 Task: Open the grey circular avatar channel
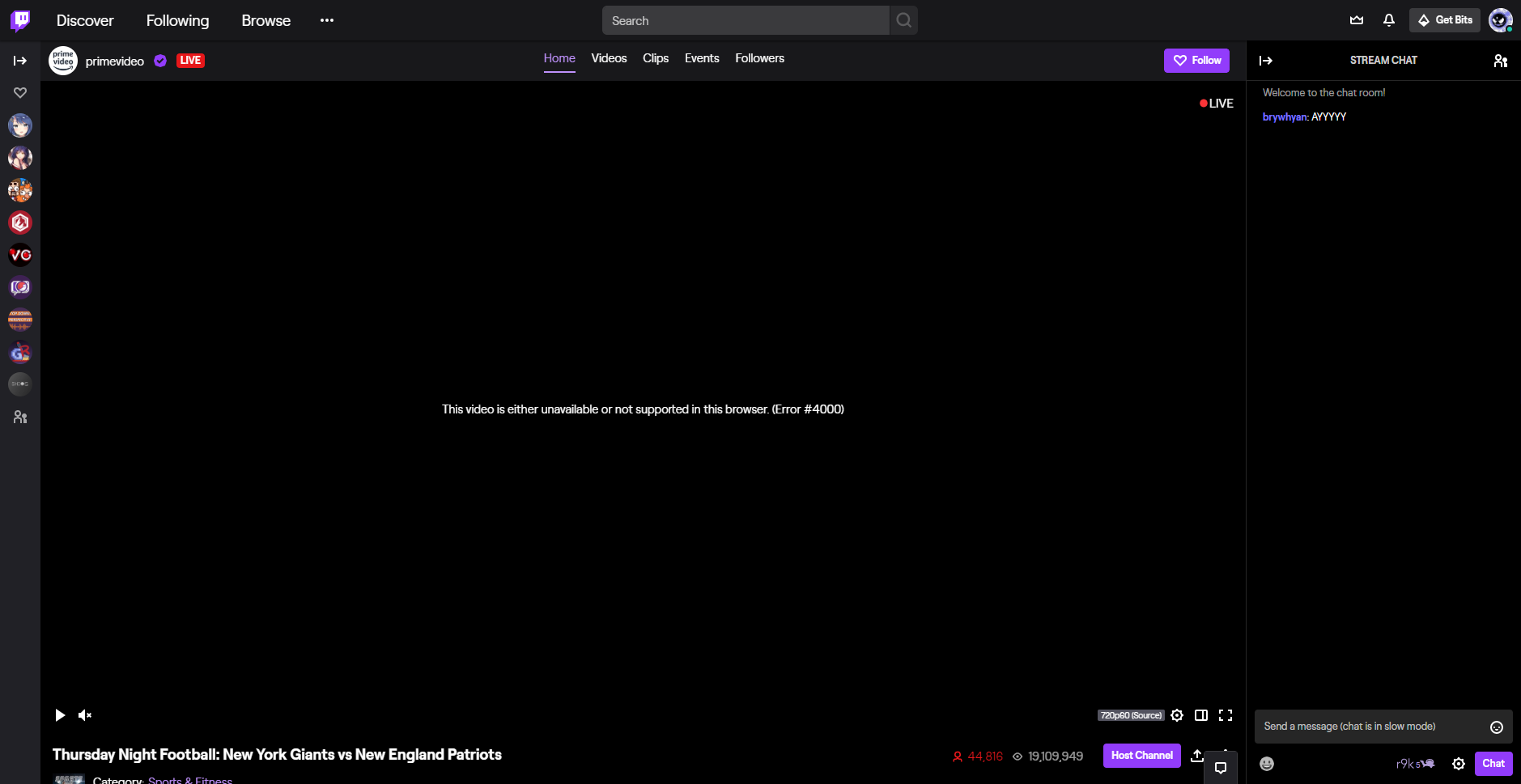20,384
